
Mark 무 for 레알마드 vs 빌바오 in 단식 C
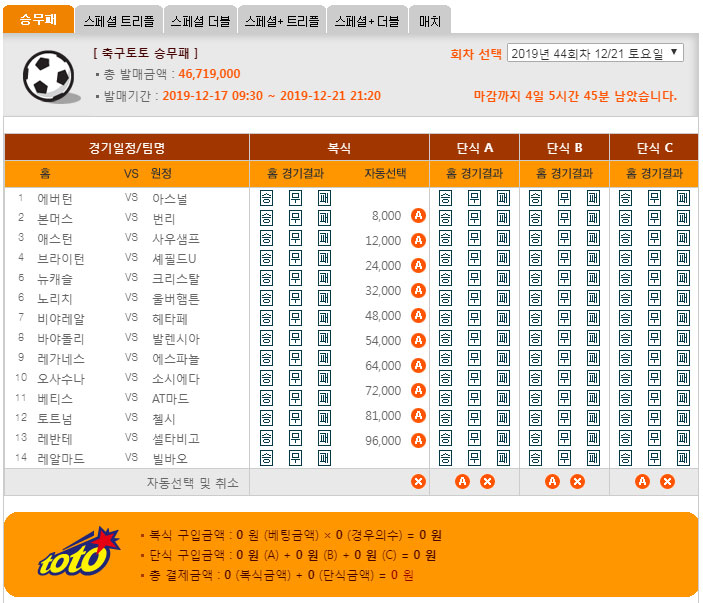click(x=655, y=458)
